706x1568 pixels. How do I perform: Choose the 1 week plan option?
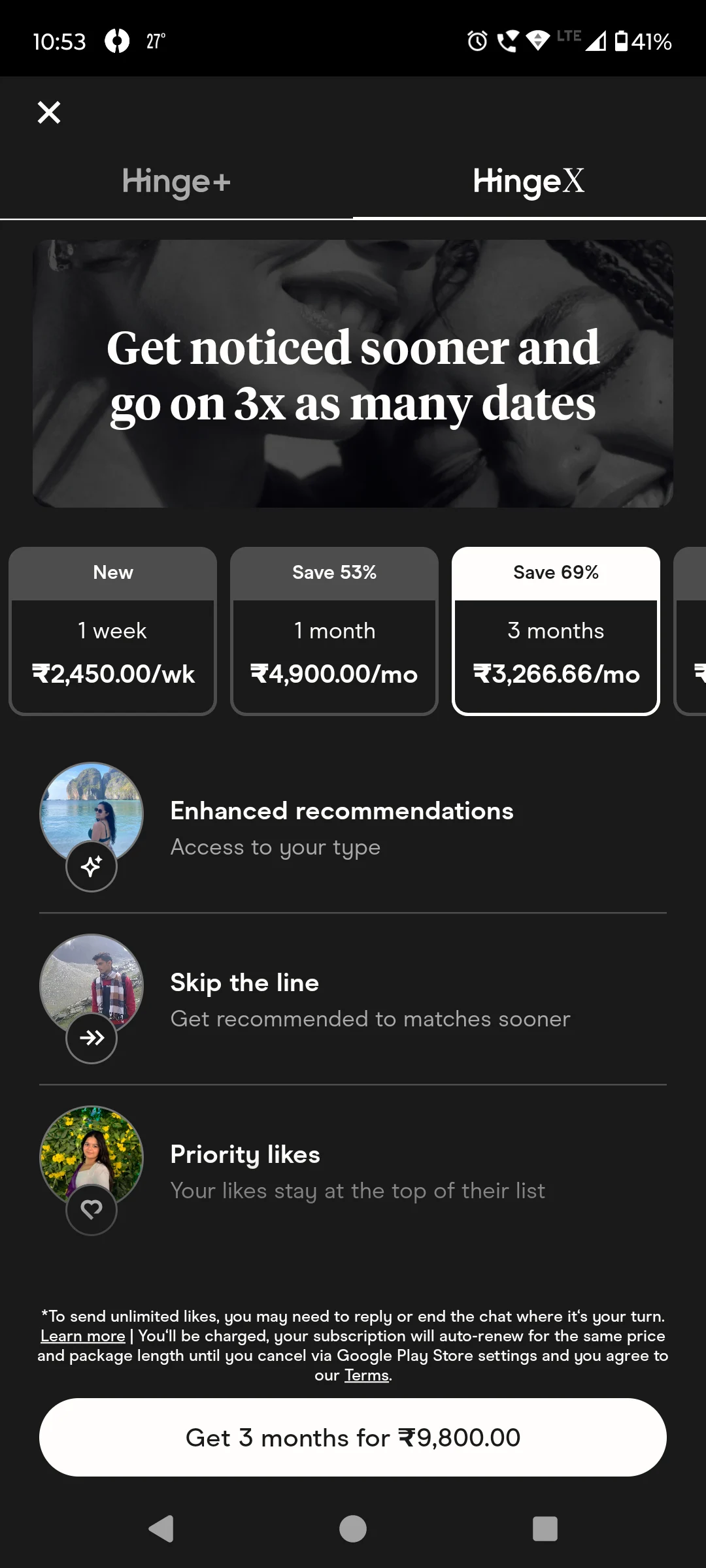pos(112,631)
